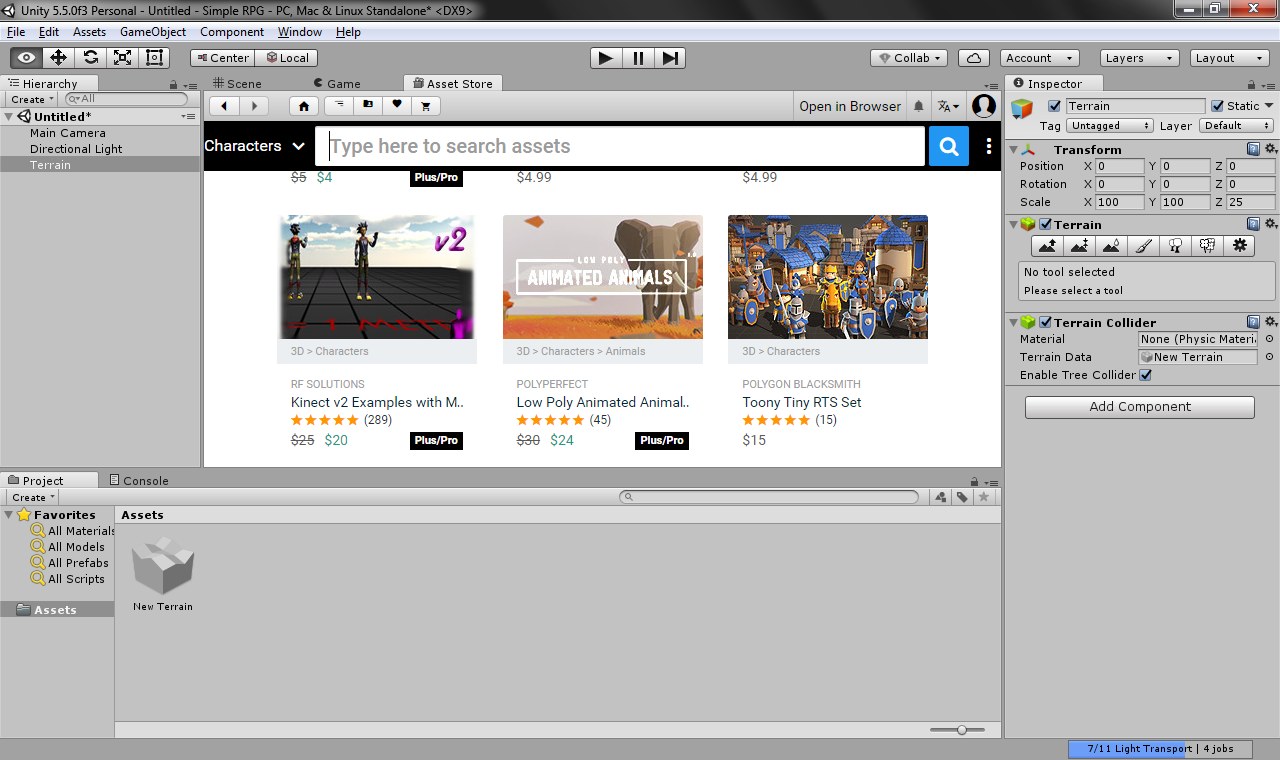Start Play mode
The height and width of the screenshot is (760, 1280).
(605, 58)
